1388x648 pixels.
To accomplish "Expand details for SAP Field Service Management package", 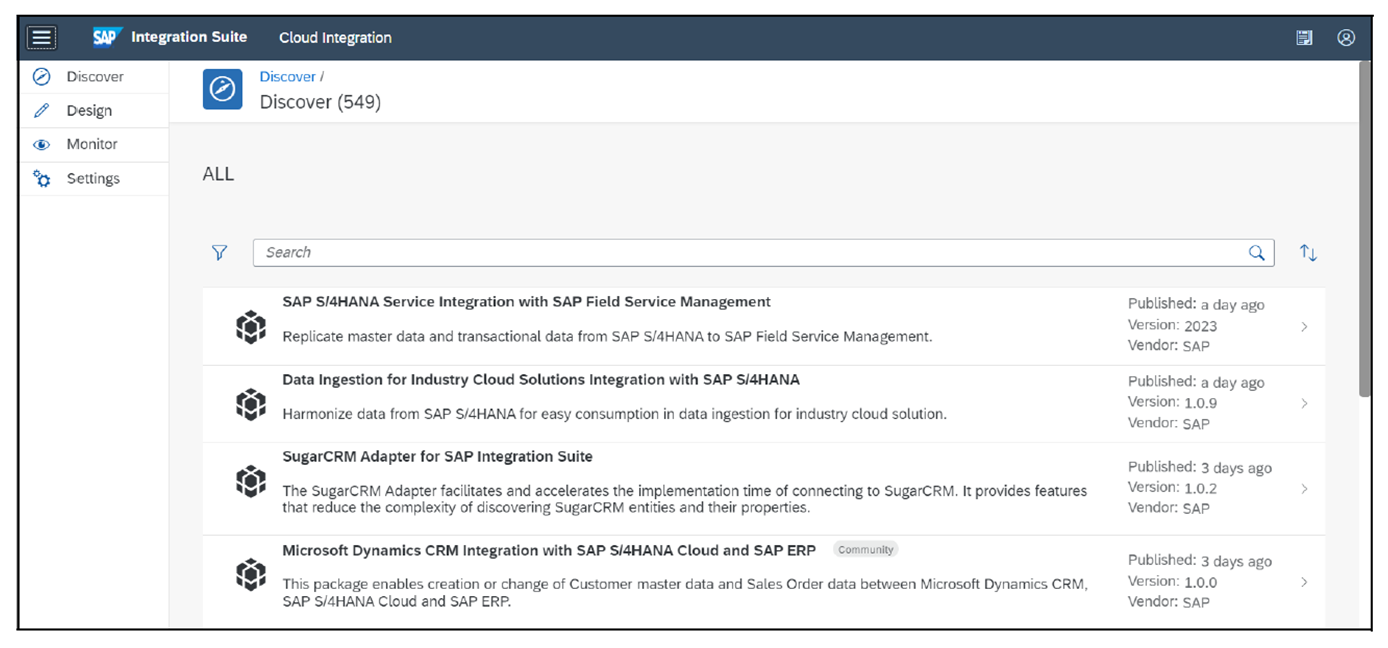I will pyautogui.click(x=1304, y=326).
